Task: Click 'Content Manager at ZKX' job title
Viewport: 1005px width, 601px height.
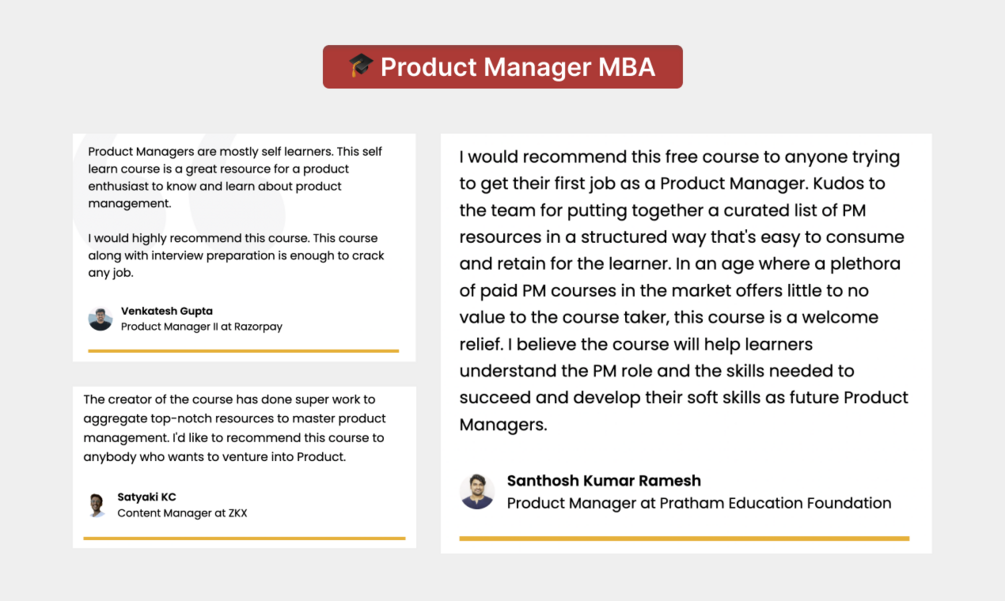Action: point(182,513)
